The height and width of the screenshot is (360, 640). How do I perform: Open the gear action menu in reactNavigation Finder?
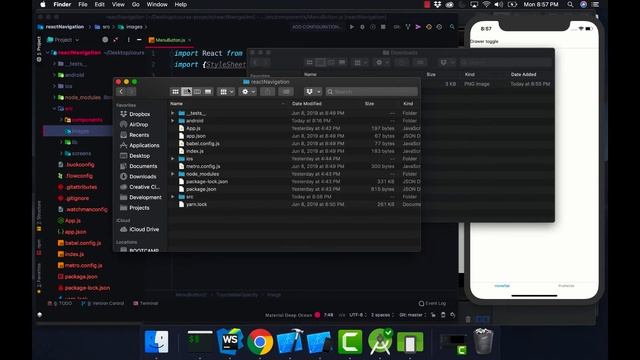[248, 92]
